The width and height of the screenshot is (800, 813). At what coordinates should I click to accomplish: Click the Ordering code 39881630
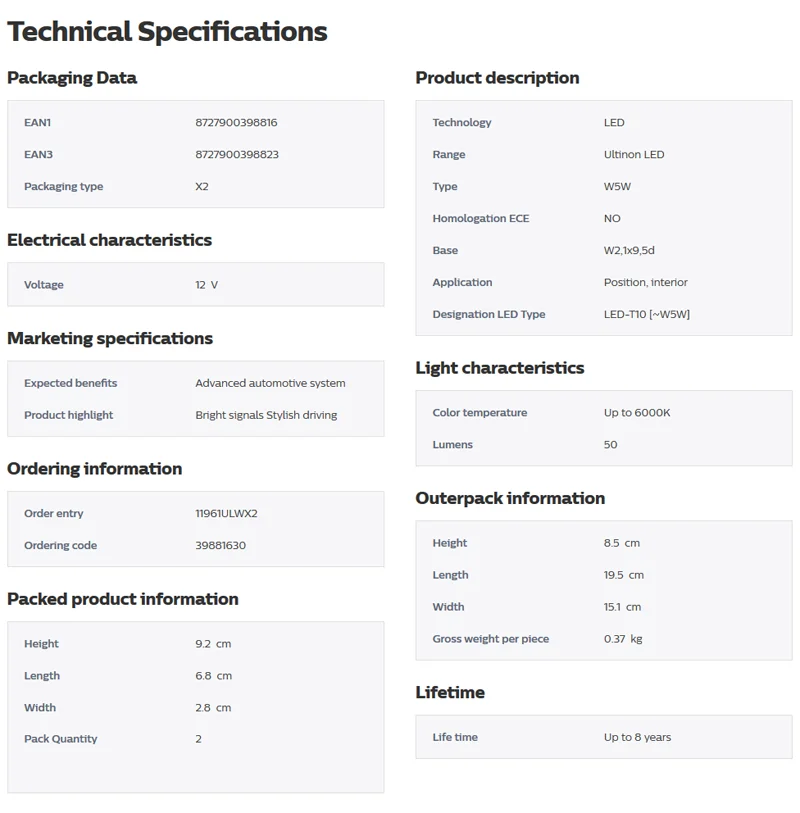click(x=220, y=545)
